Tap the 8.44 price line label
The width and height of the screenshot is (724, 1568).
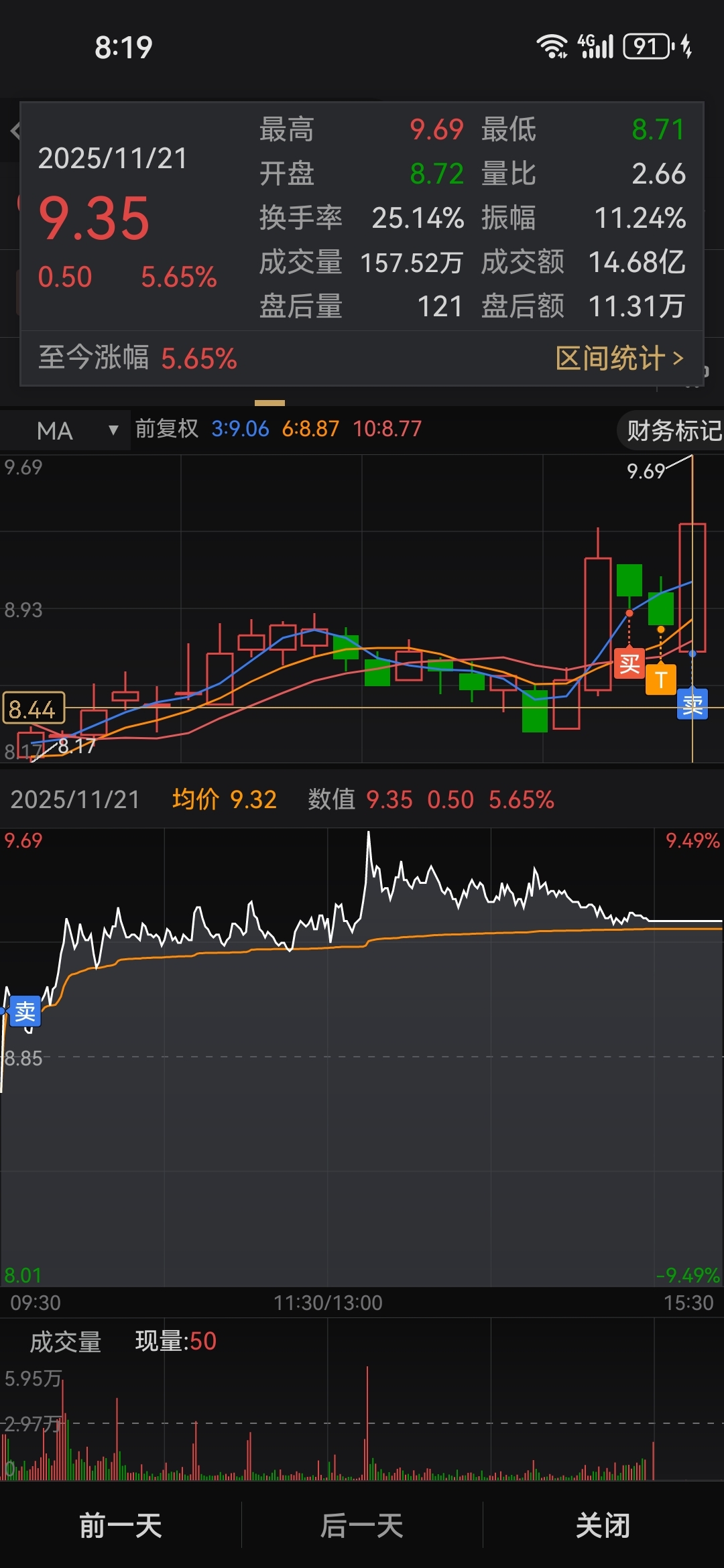34,708
